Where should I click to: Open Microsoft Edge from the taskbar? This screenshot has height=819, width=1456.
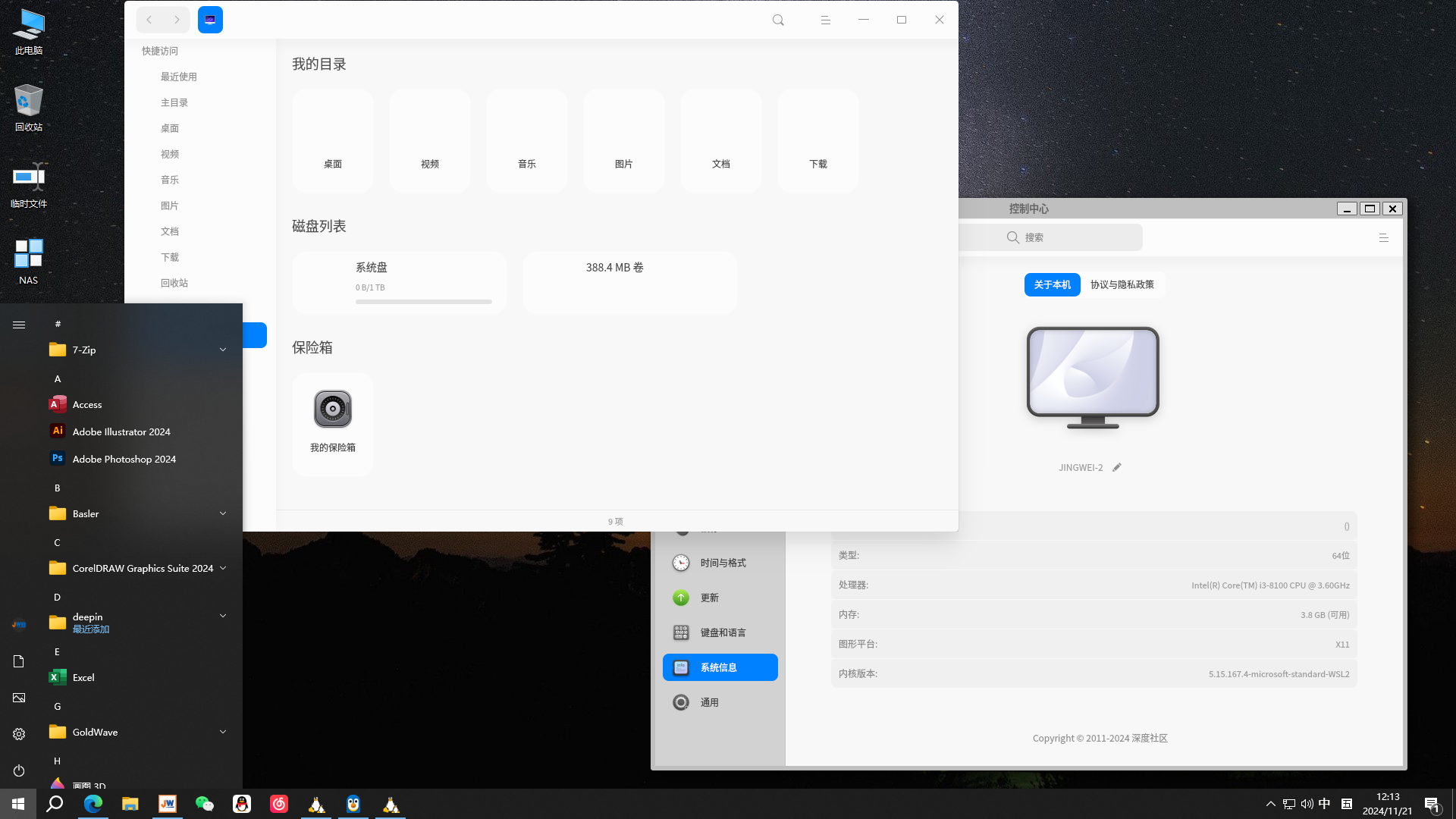point(93,804)
